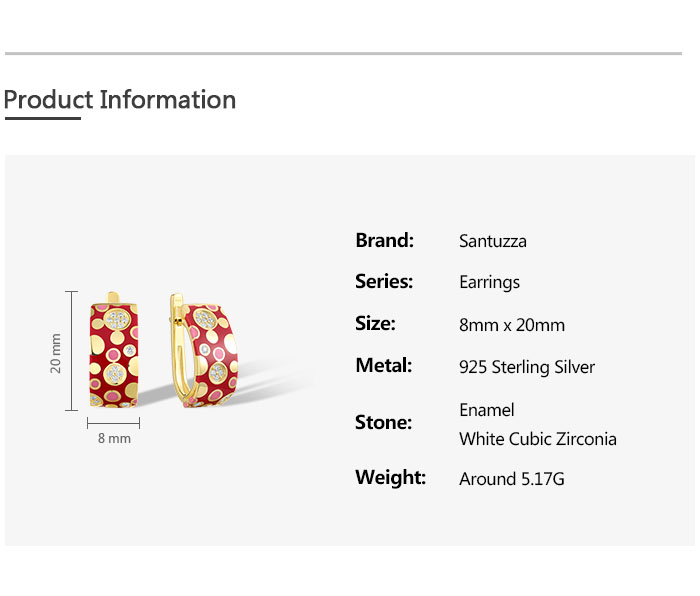Select the front-facing earring image

tap(113, 350)
